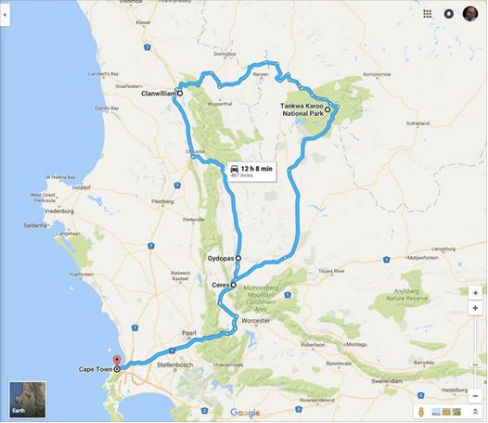Zoom in with the plus button
The image size is (488, 423).
475,308
